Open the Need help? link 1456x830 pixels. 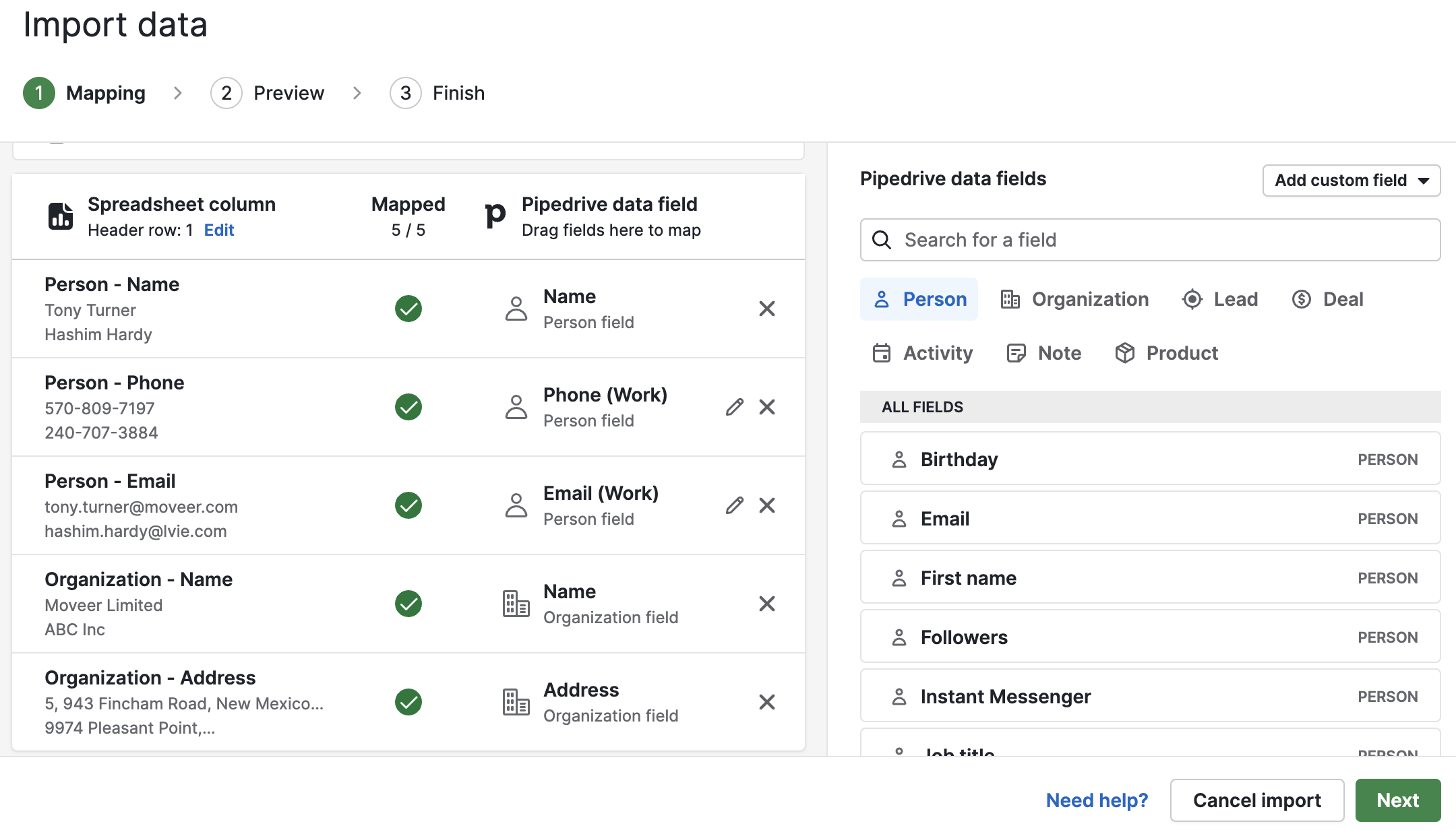tap(1097, 800)
